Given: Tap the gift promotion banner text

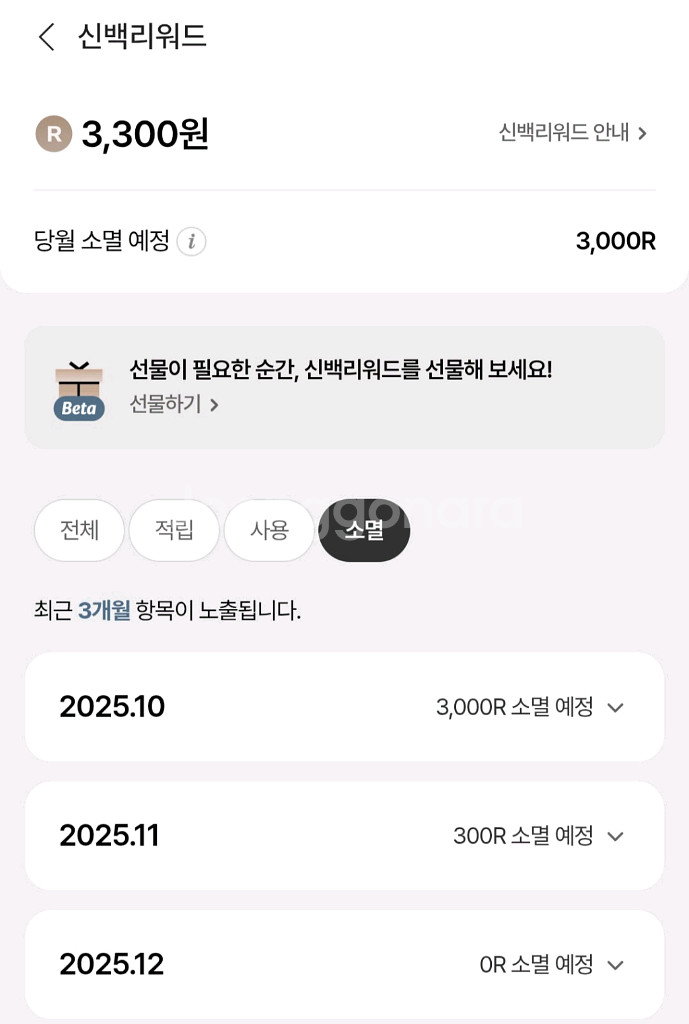Looking at the screenshot, I should click(341, 370).
